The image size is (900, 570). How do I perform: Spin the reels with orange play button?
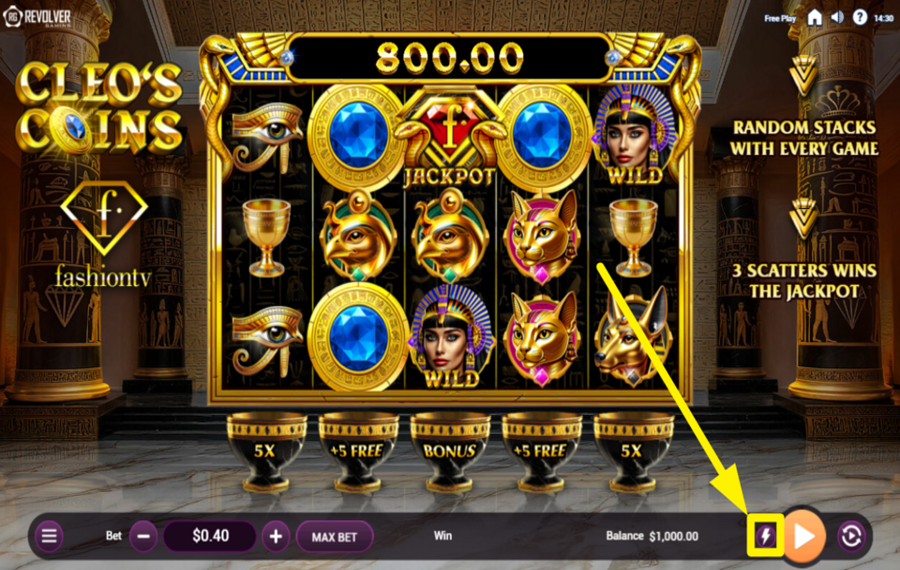point(804,536)
